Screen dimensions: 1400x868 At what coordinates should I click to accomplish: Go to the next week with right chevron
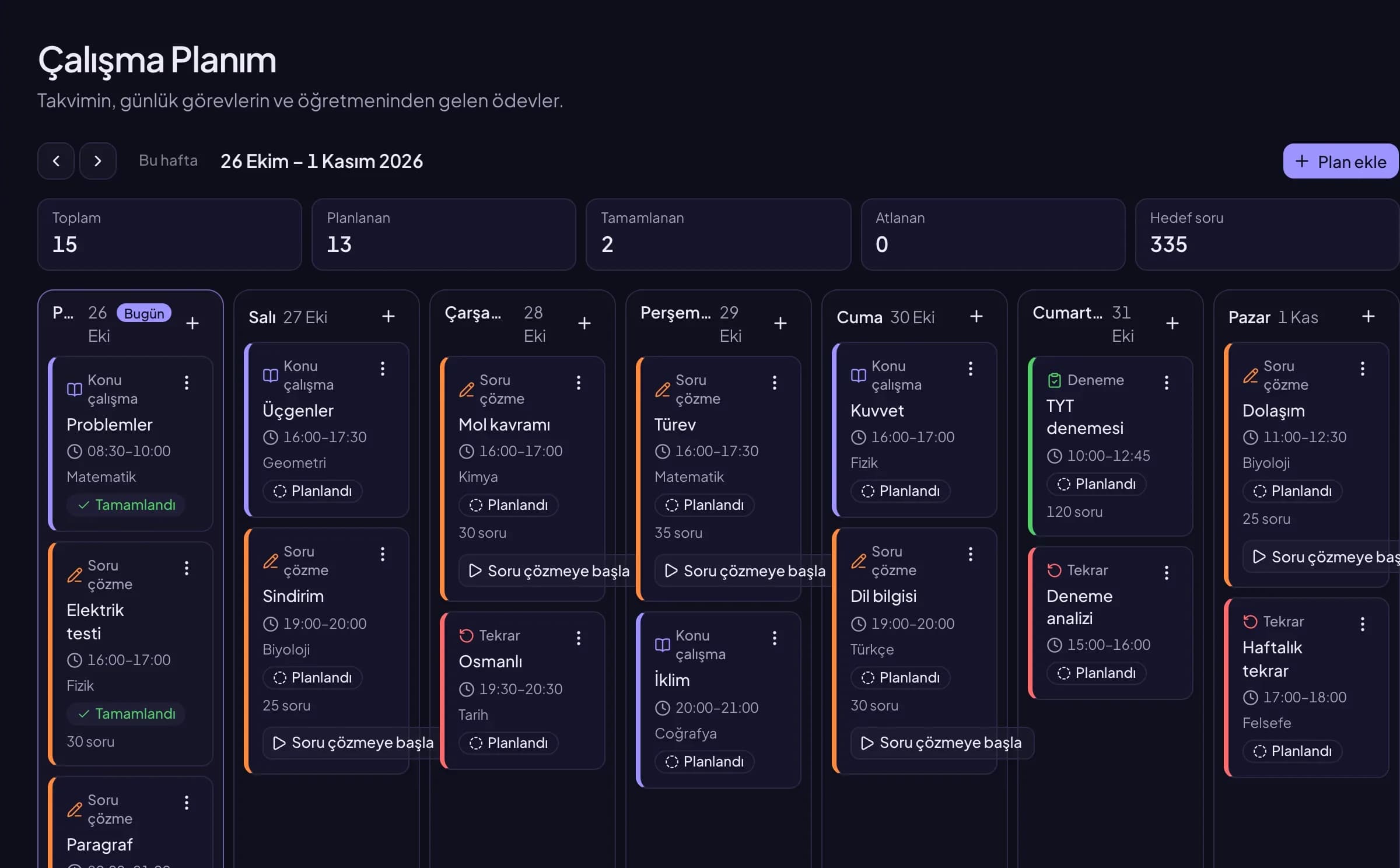click(98, 161)
